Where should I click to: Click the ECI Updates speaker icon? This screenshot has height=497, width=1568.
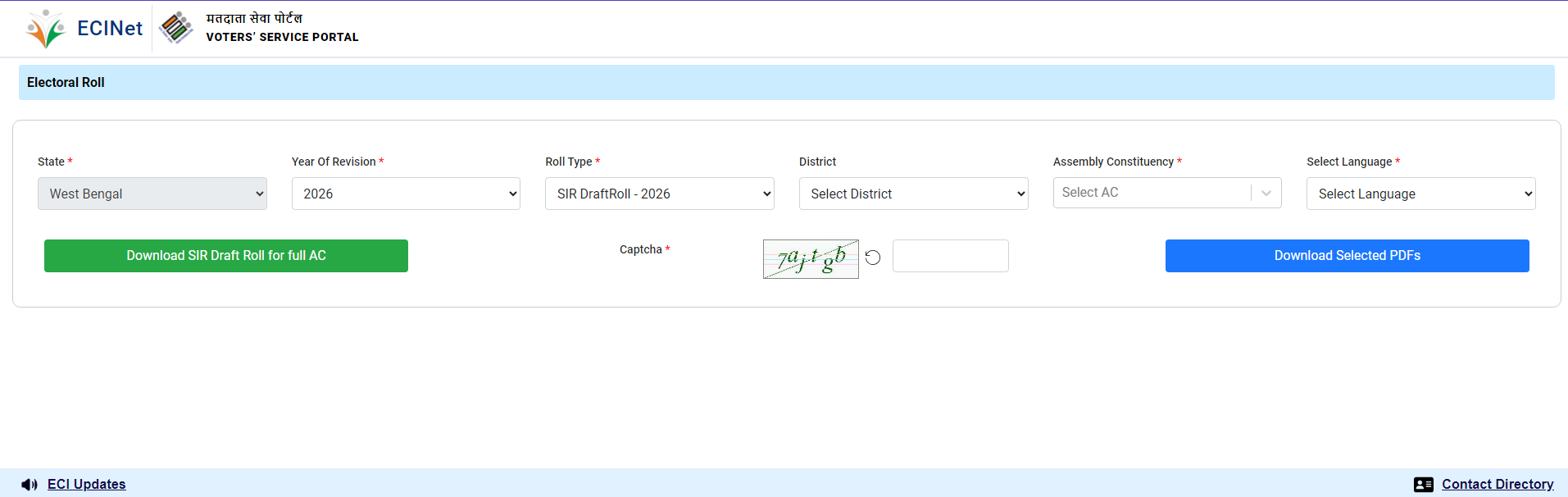(x=30, y=485)
